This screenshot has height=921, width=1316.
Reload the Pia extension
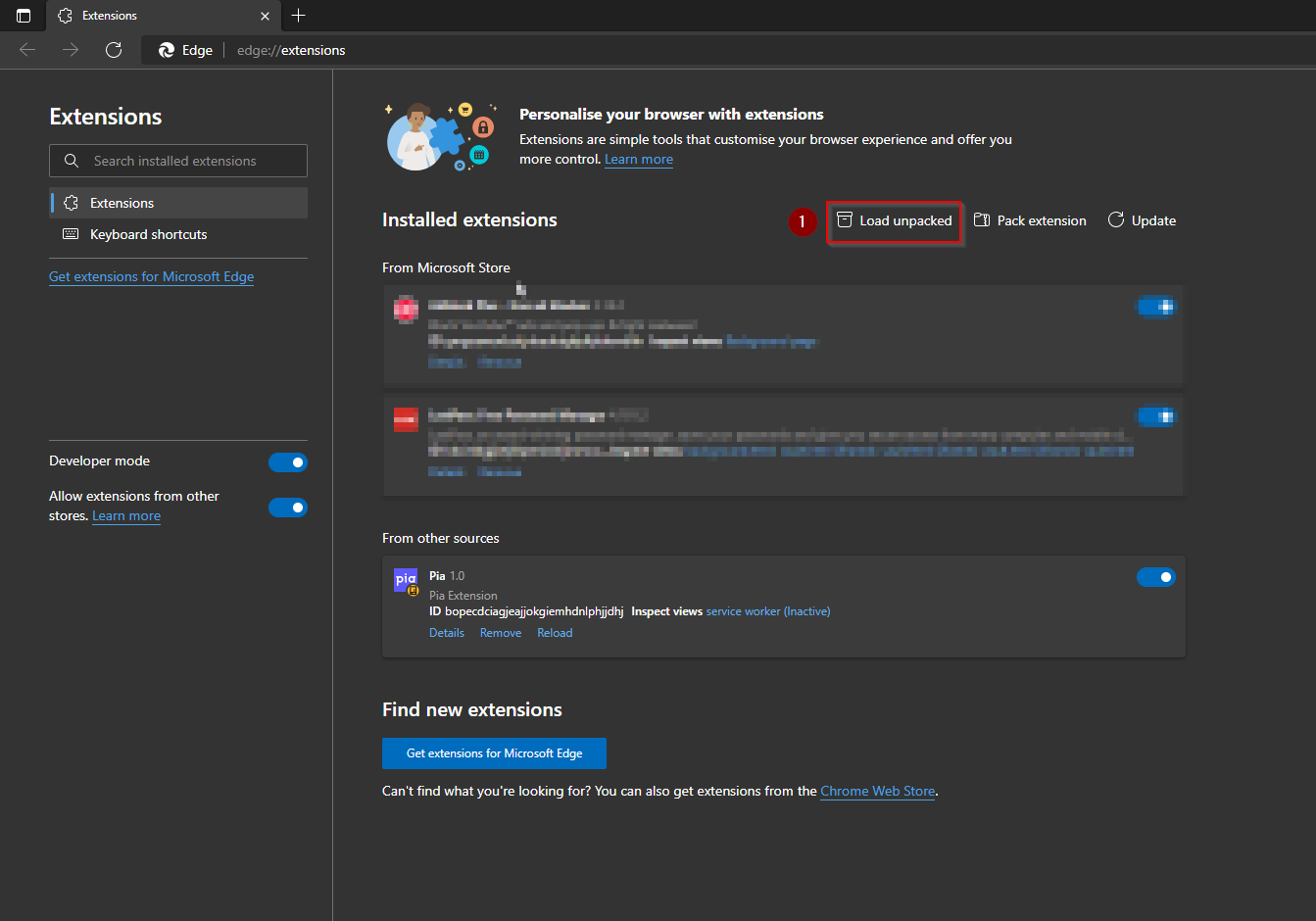555,633
